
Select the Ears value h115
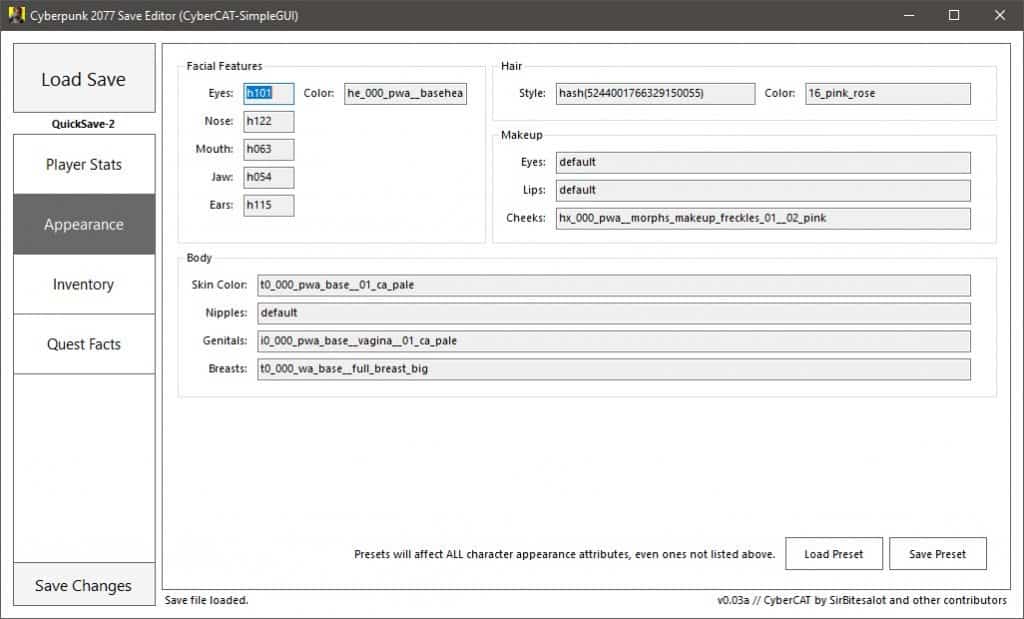click(267, 205)
